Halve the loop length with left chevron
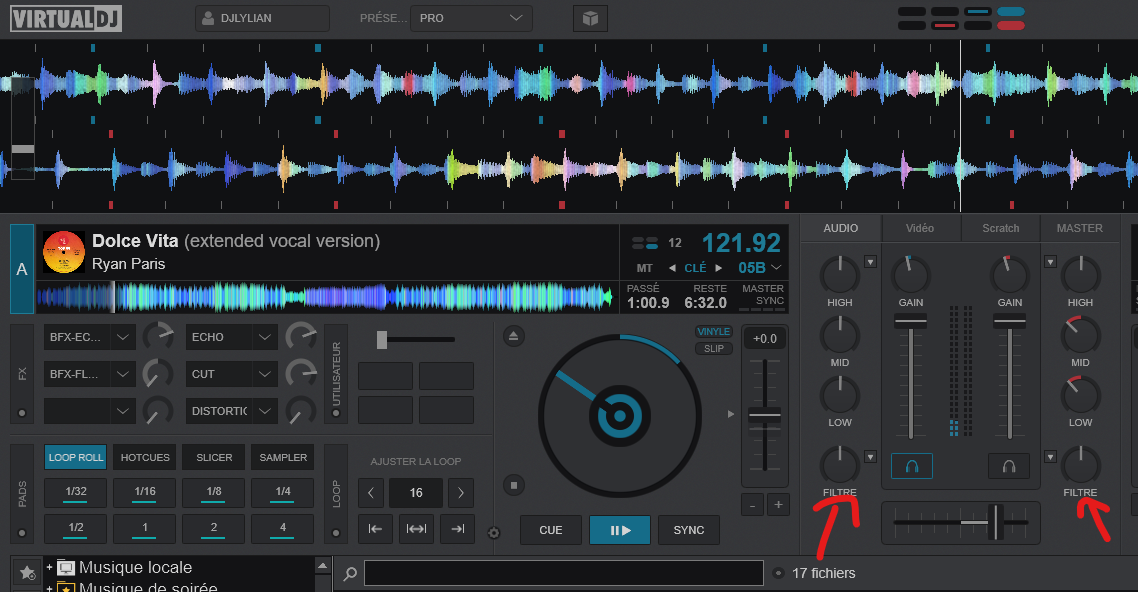 [371, 493]
